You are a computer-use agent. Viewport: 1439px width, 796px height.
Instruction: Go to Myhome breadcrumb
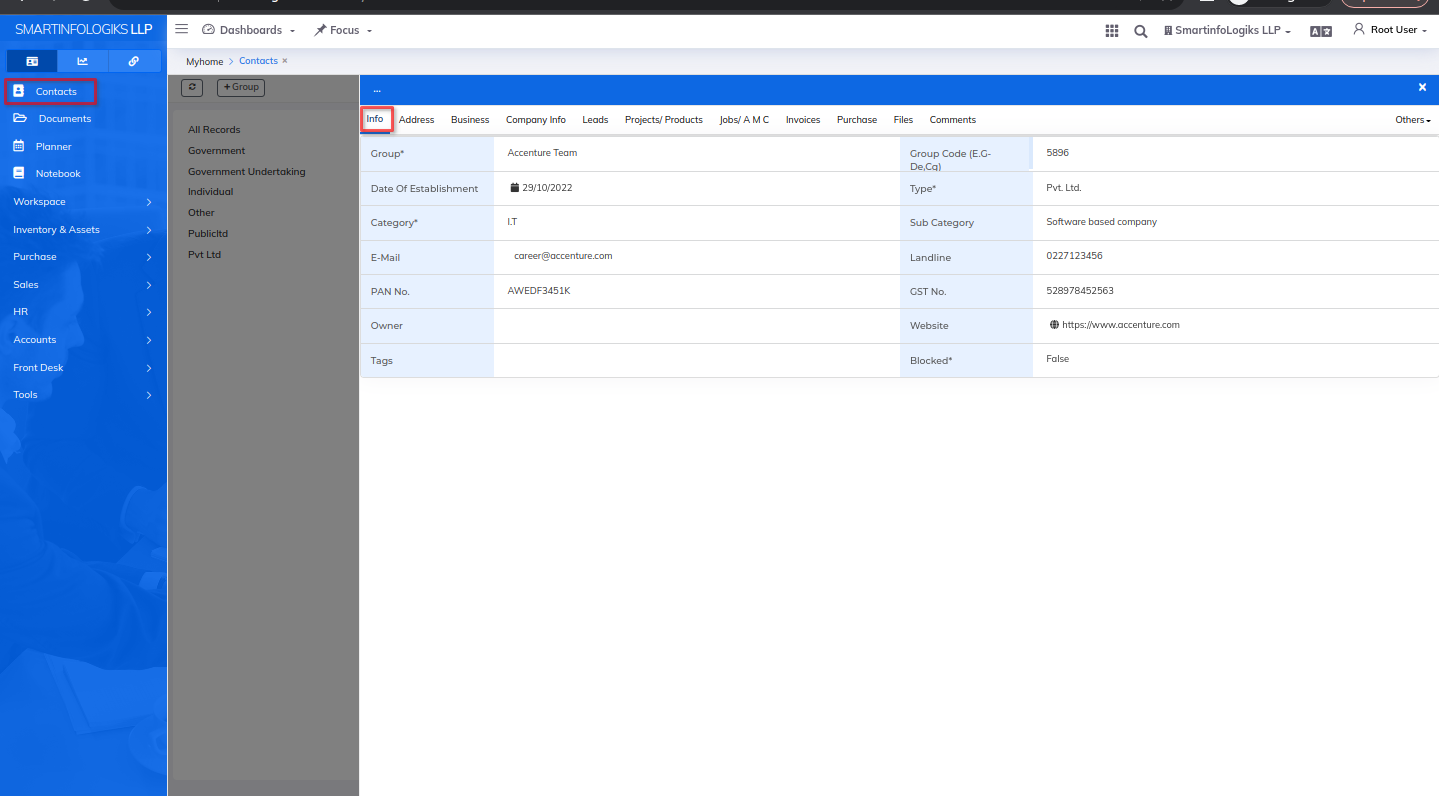tap(205, 62)
